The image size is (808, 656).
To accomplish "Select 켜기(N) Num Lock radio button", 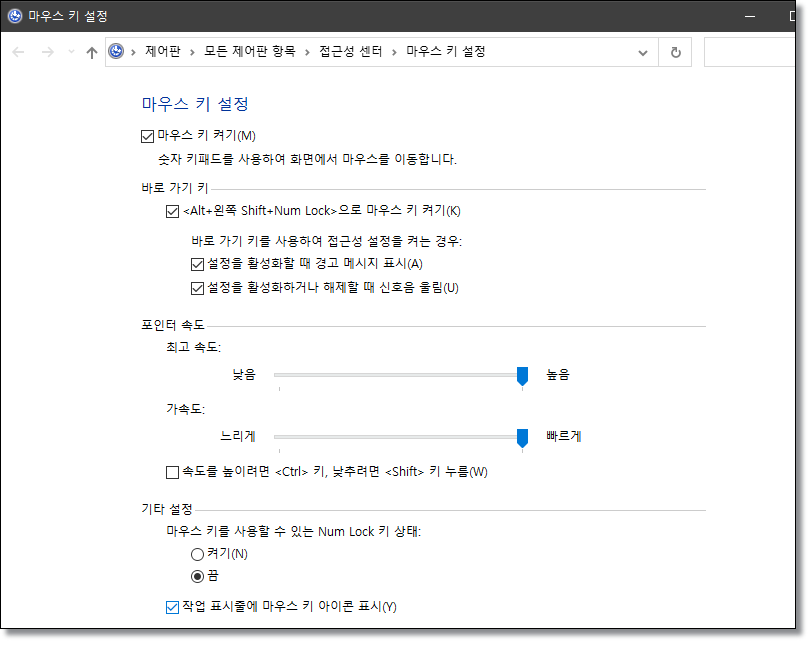I will [197, 554].
